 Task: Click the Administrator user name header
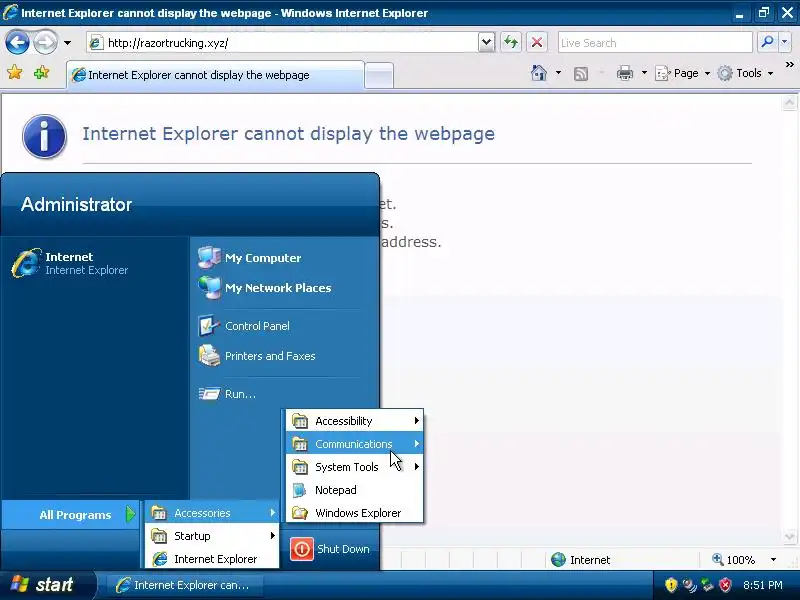[77, 205]
